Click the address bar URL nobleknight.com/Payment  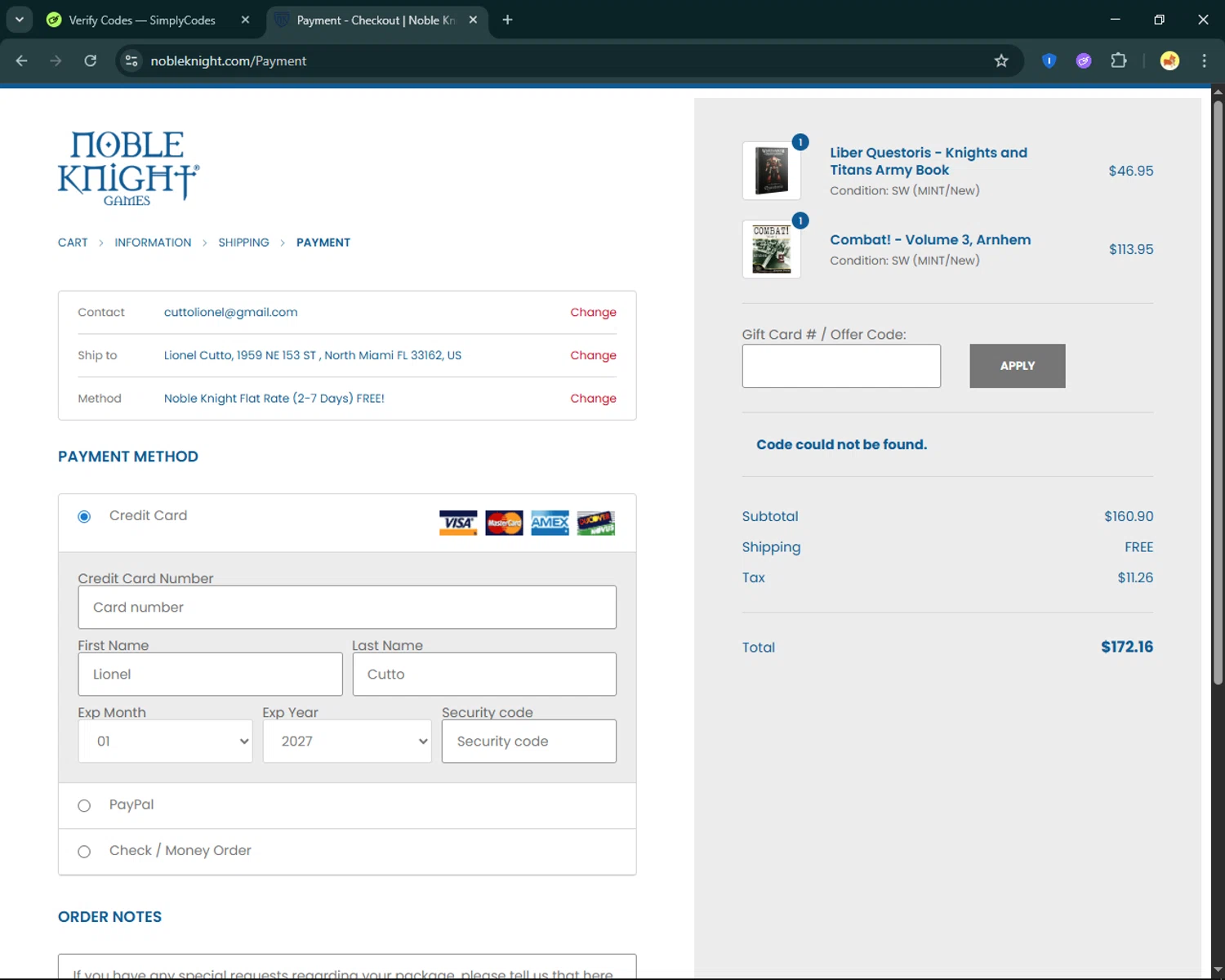[229, 60]
